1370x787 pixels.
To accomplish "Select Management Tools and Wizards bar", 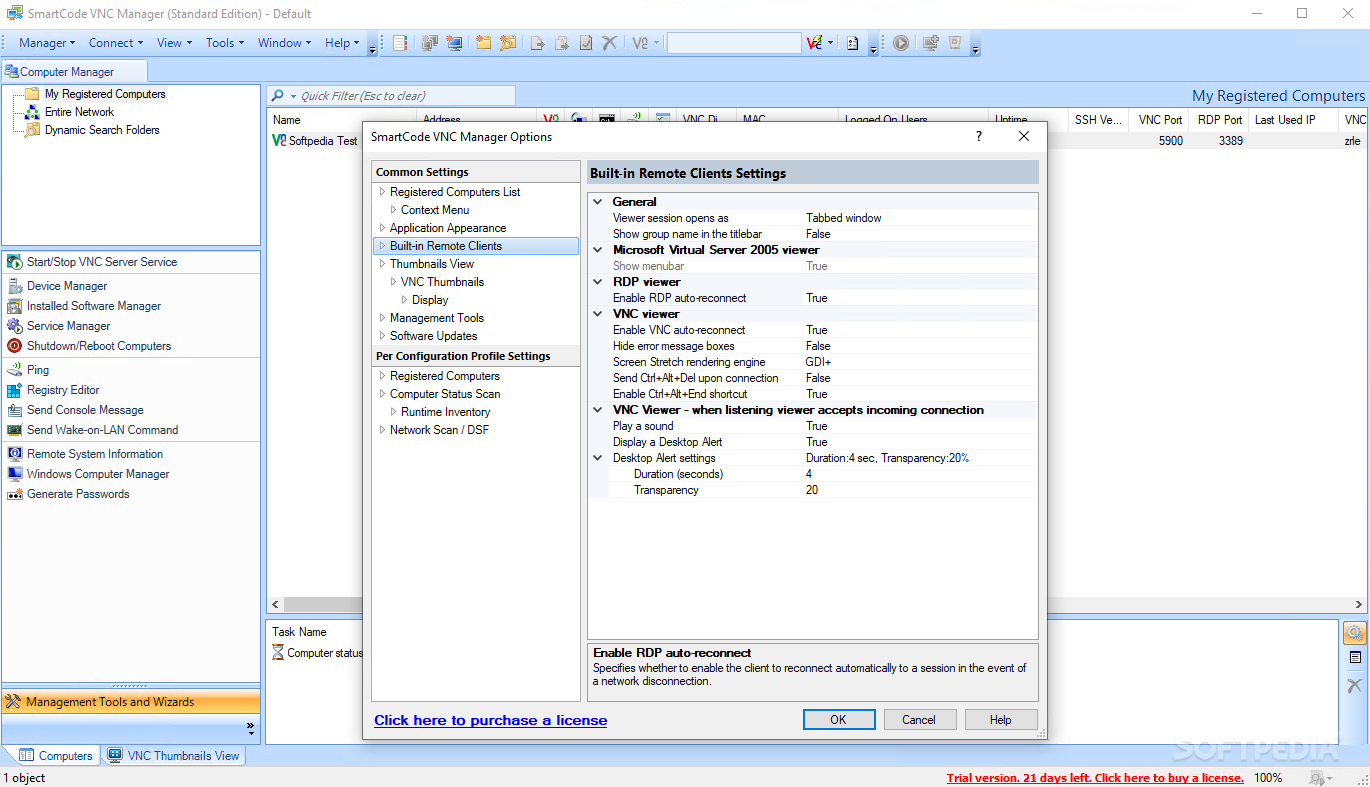I will coord(131,702).
